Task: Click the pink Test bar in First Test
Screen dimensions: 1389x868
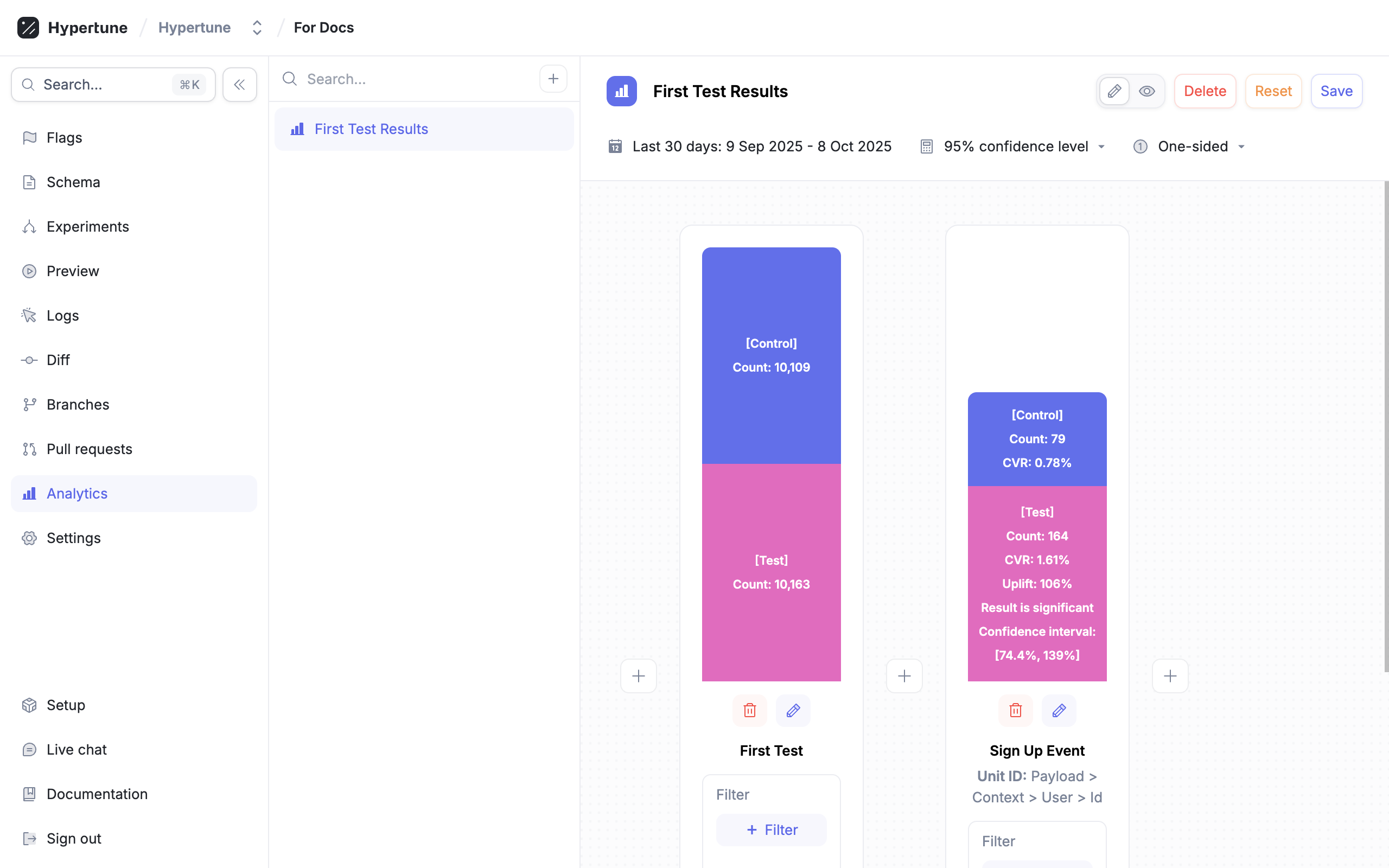Action: (x=771, y=572)
